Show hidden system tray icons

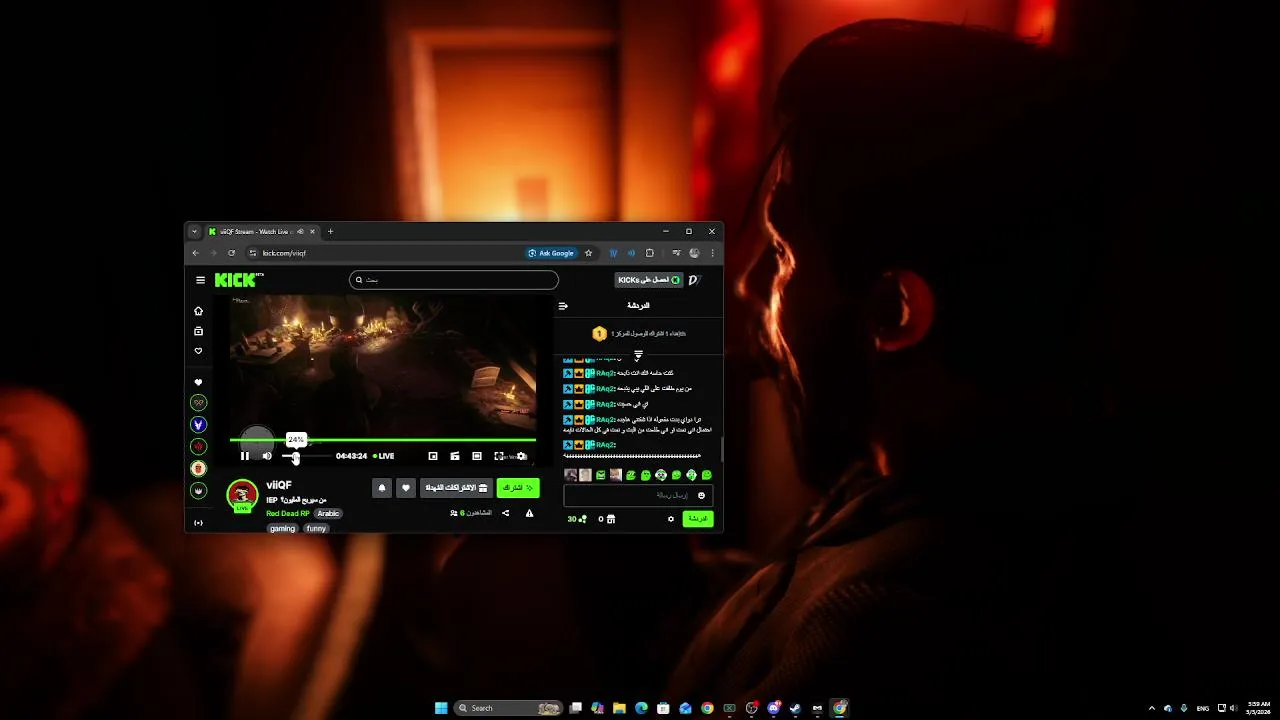pos(1151,708)
